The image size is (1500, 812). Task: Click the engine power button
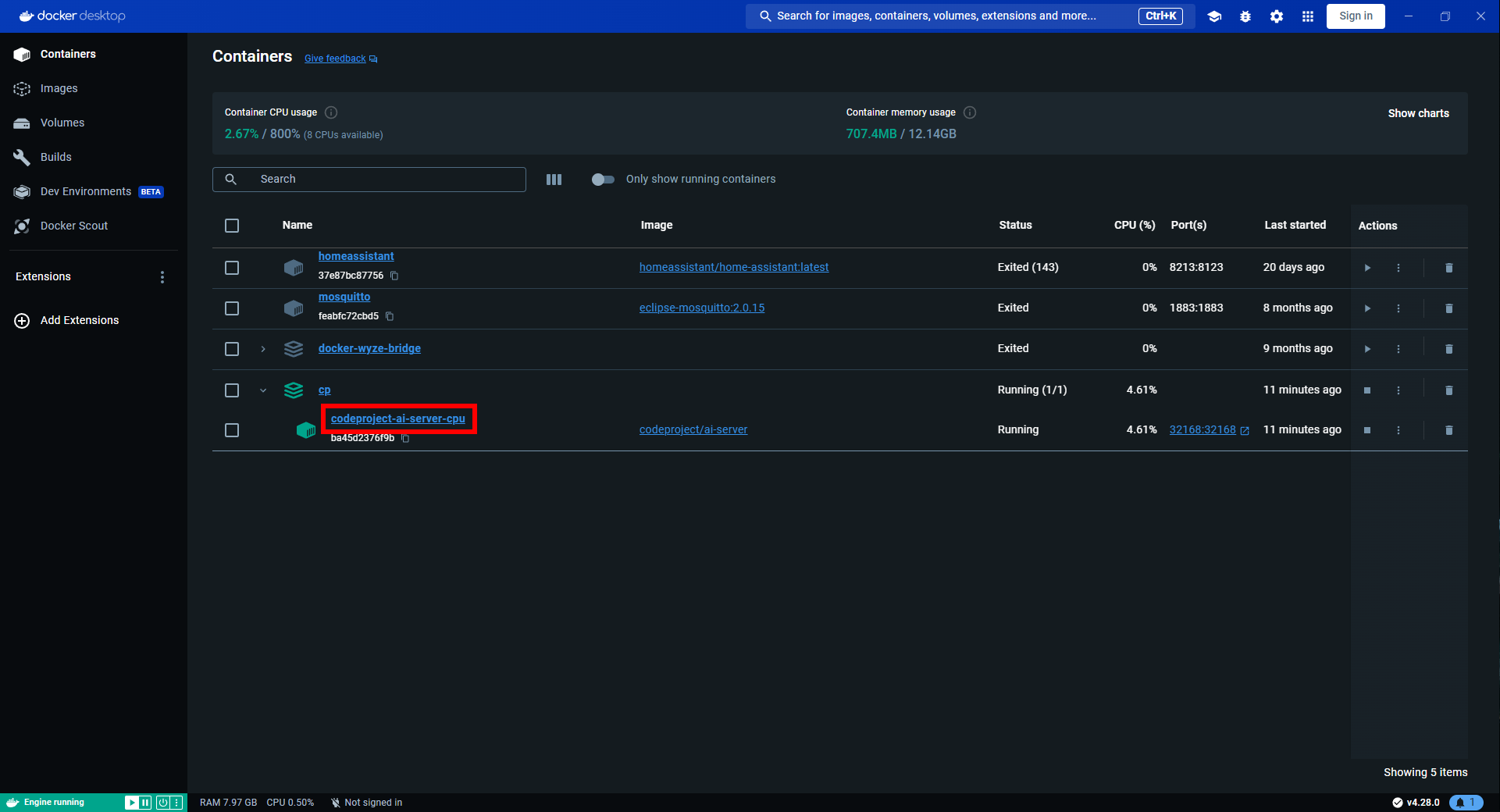pyautogui.click(x=162, y=803)
